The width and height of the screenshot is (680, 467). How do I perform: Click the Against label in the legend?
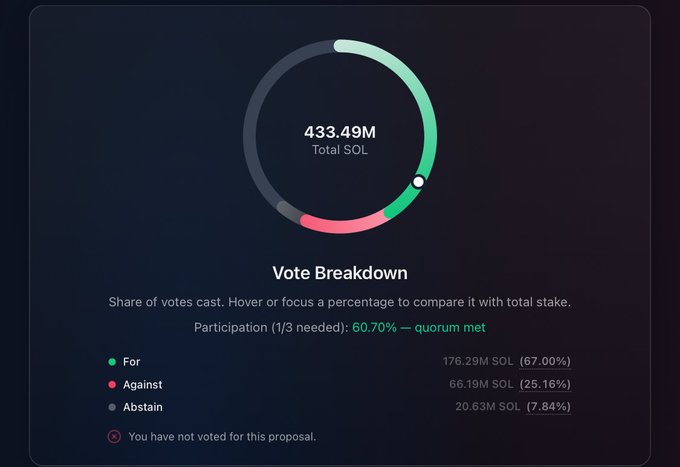tap(142, 385)
